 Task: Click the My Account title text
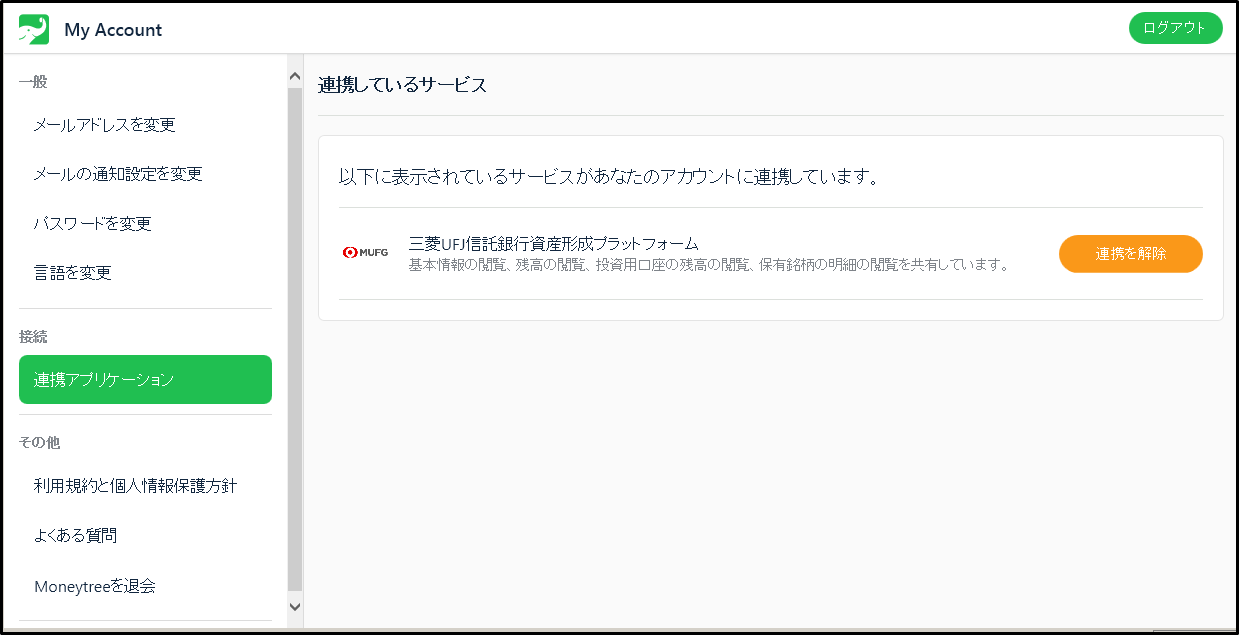[x=113, y=30]
